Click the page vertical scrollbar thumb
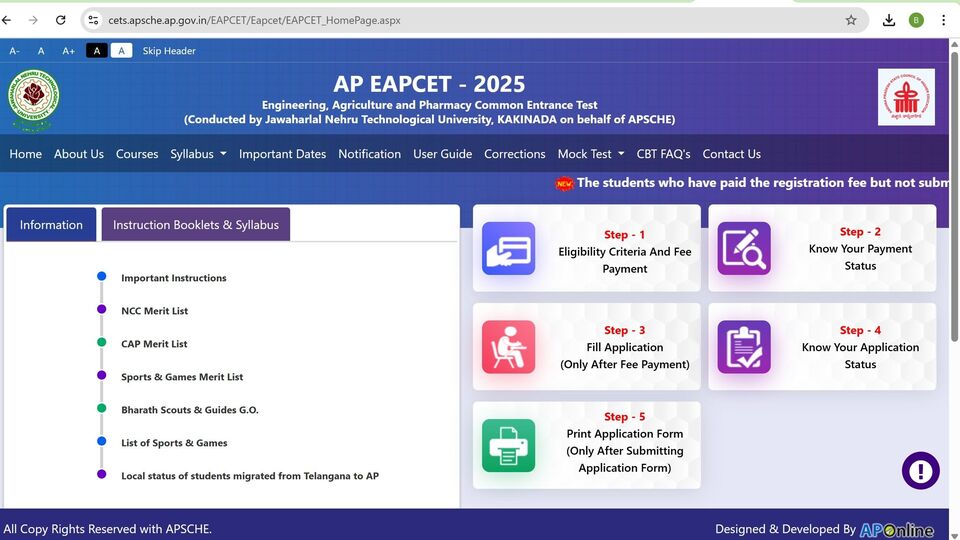 pyautogui.click(x=954, y=196)
